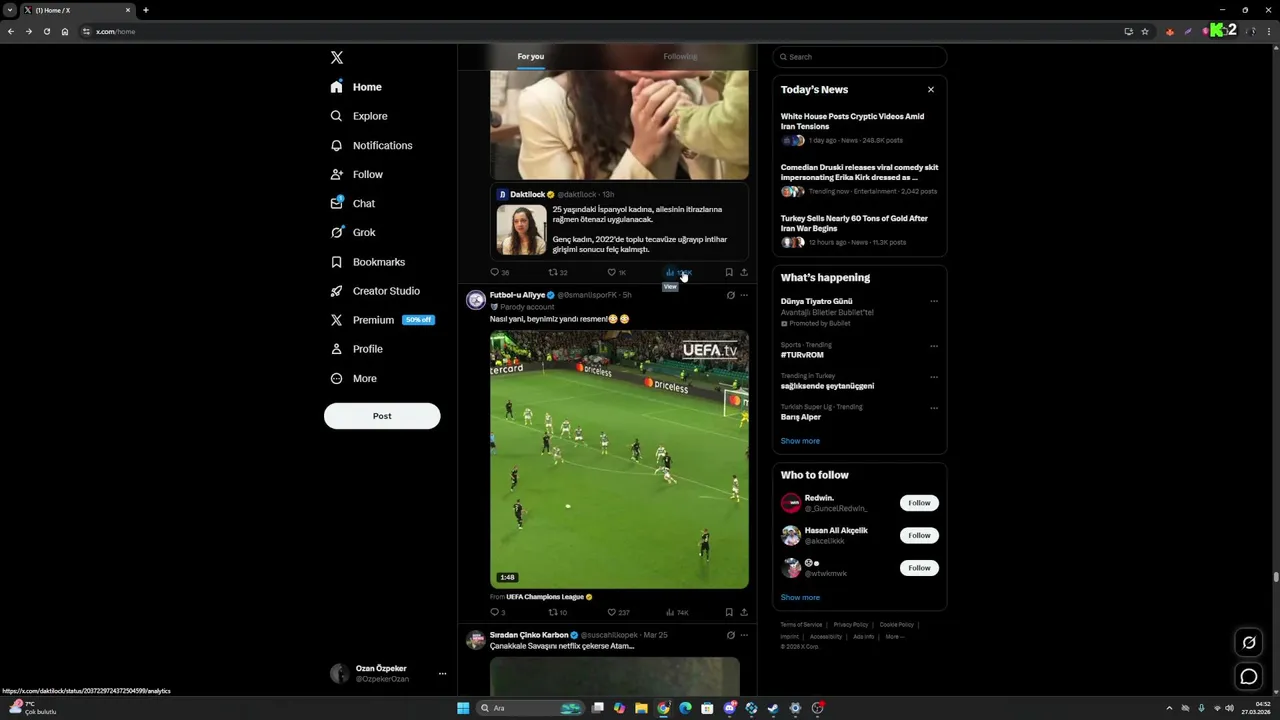Repost the post with 32 reposts

click(x=558, y=272)
